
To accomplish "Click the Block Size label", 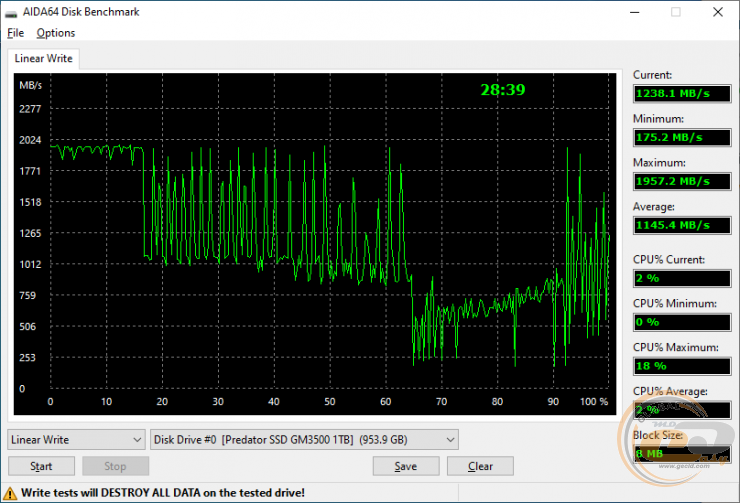I will tap(657, 435).
